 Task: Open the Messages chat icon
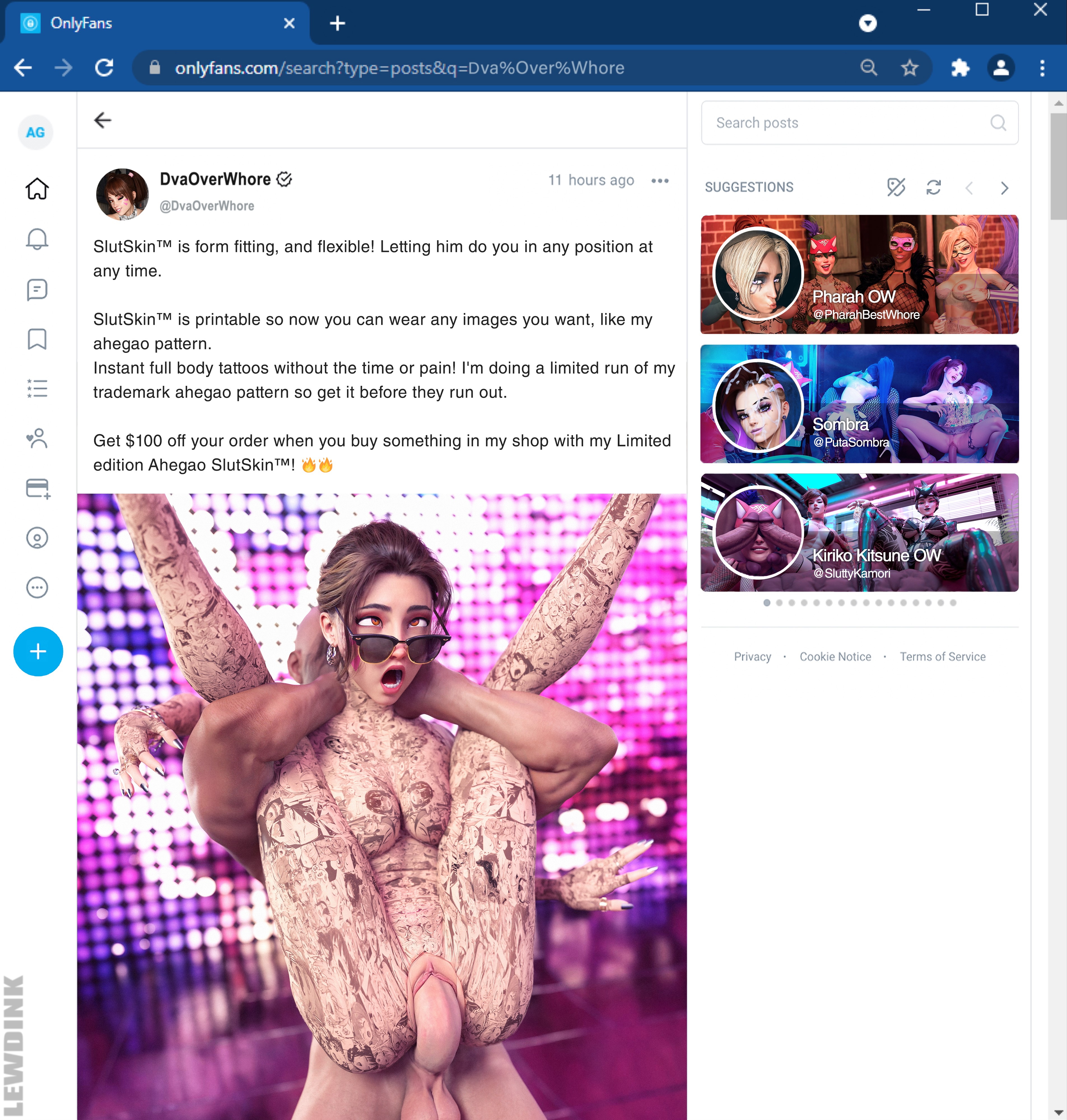pos(37,290)
